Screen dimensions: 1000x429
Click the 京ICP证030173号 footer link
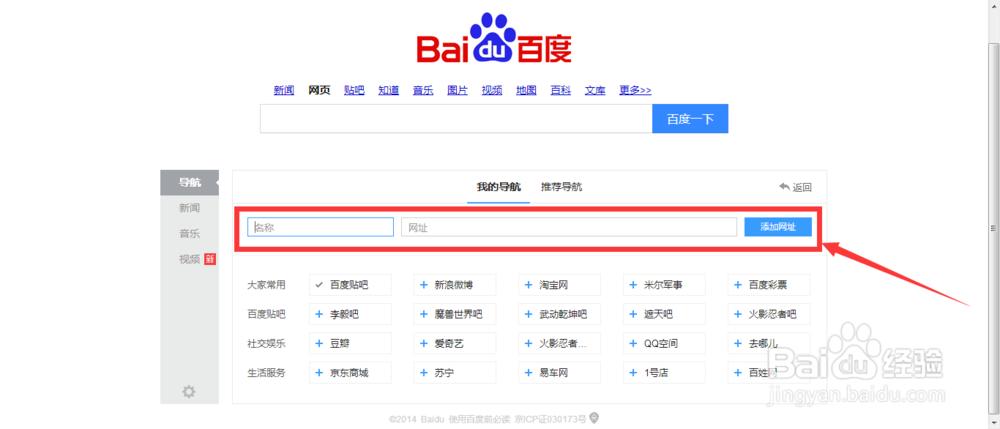pos(550,419)
